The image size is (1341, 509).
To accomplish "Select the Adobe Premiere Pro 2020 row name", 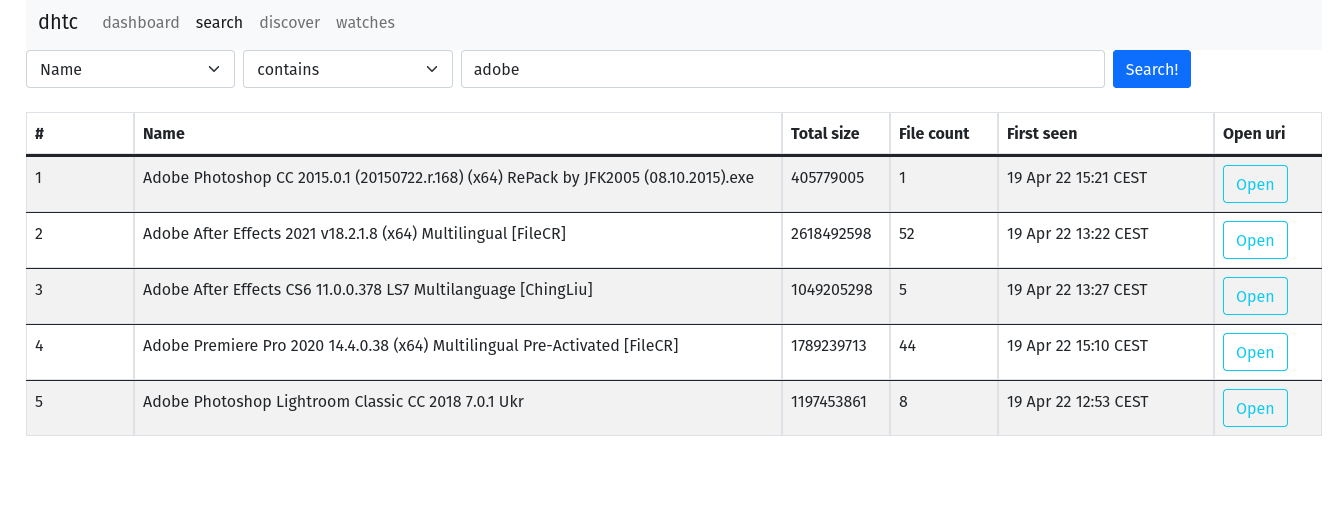I will (x=410, y=346).
